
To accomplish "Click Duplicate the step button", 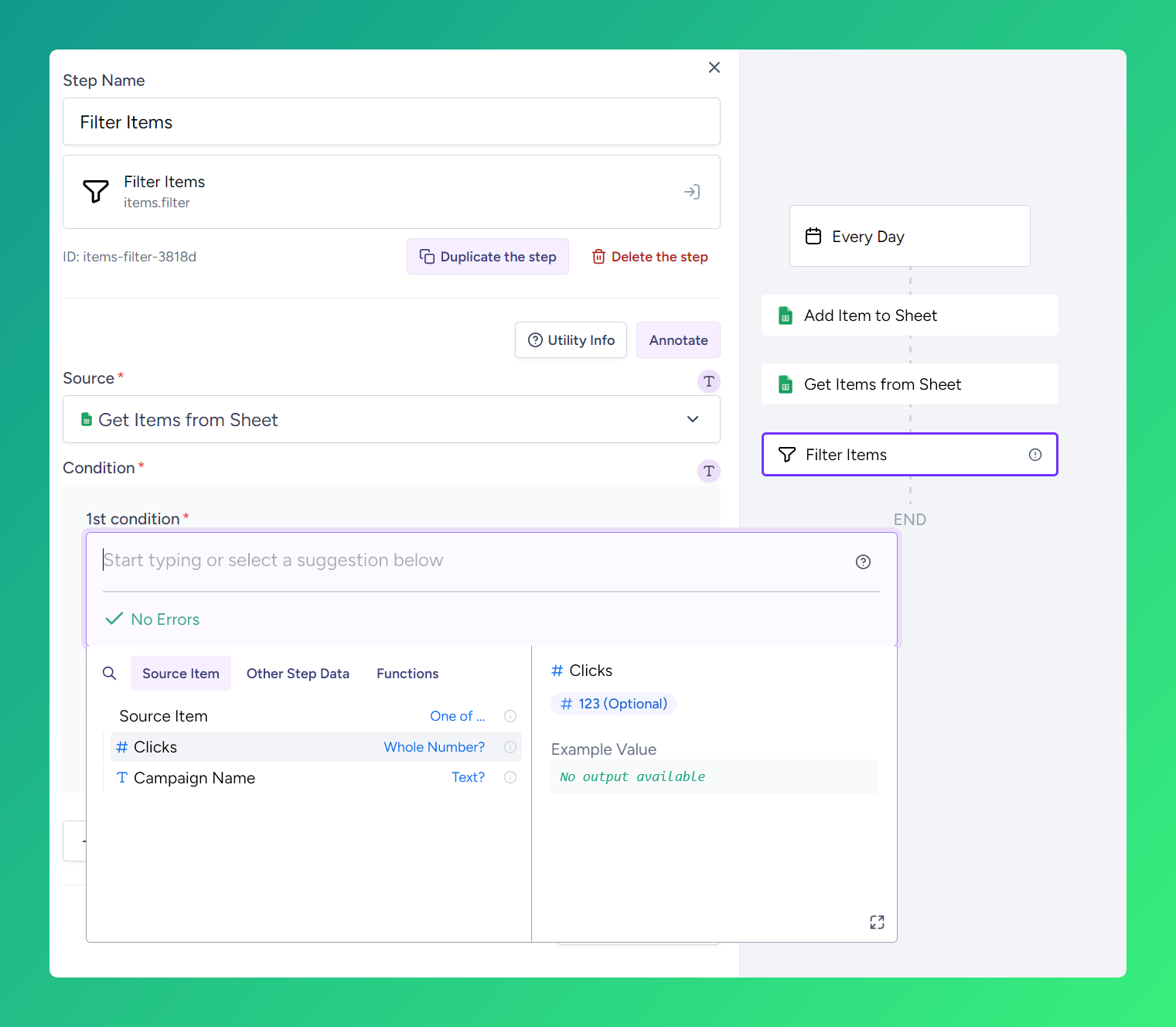I will [x=488, y=257].
